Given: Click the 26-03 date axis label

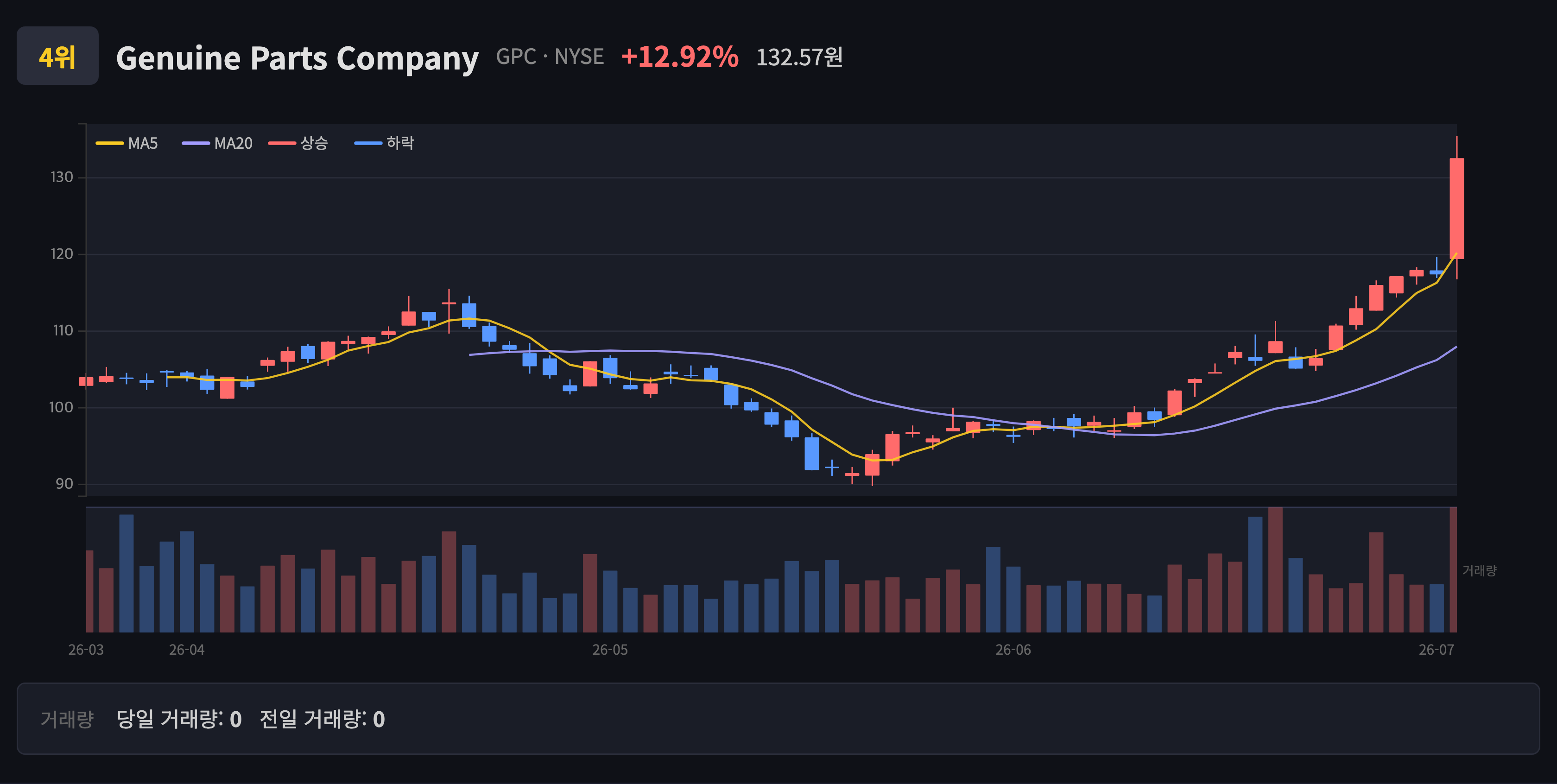Looking at the screenshot, I should (x=86, y=650).
